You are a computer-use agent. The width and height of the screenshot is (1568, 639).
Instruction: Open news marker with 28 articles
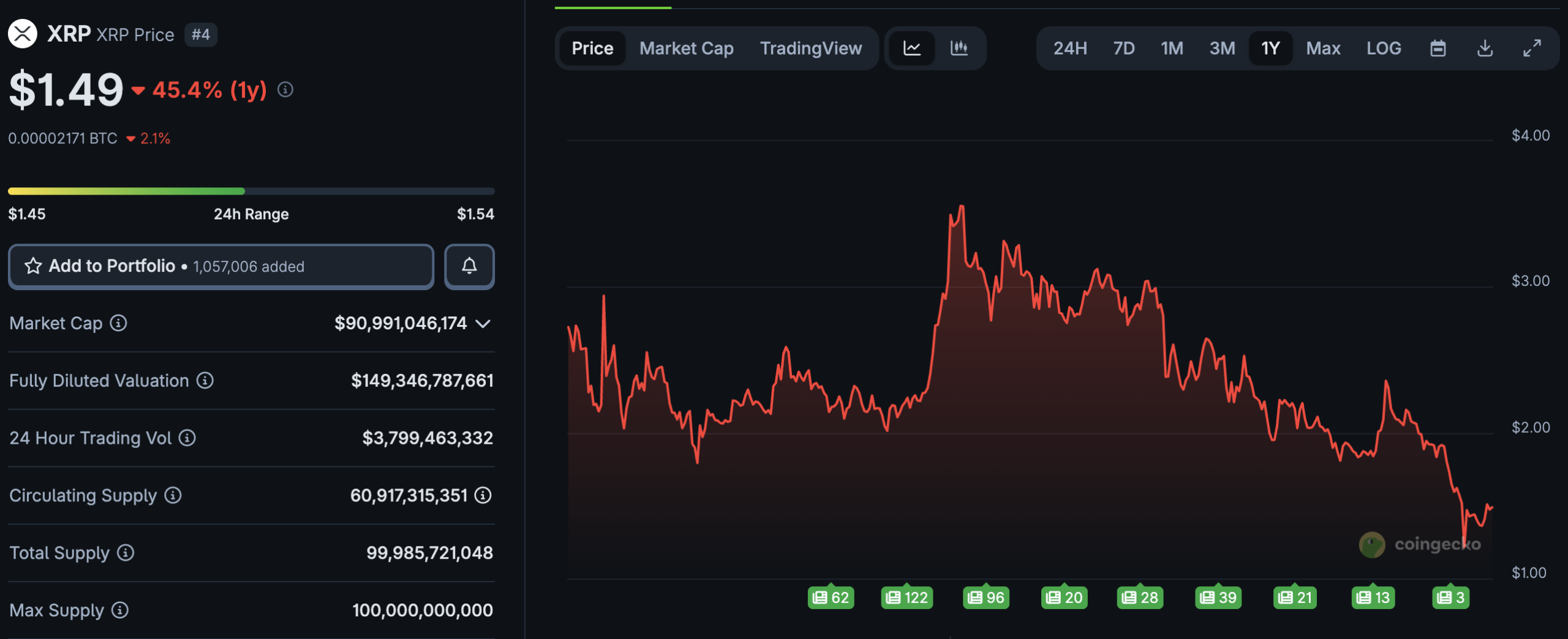(1140, 597)
